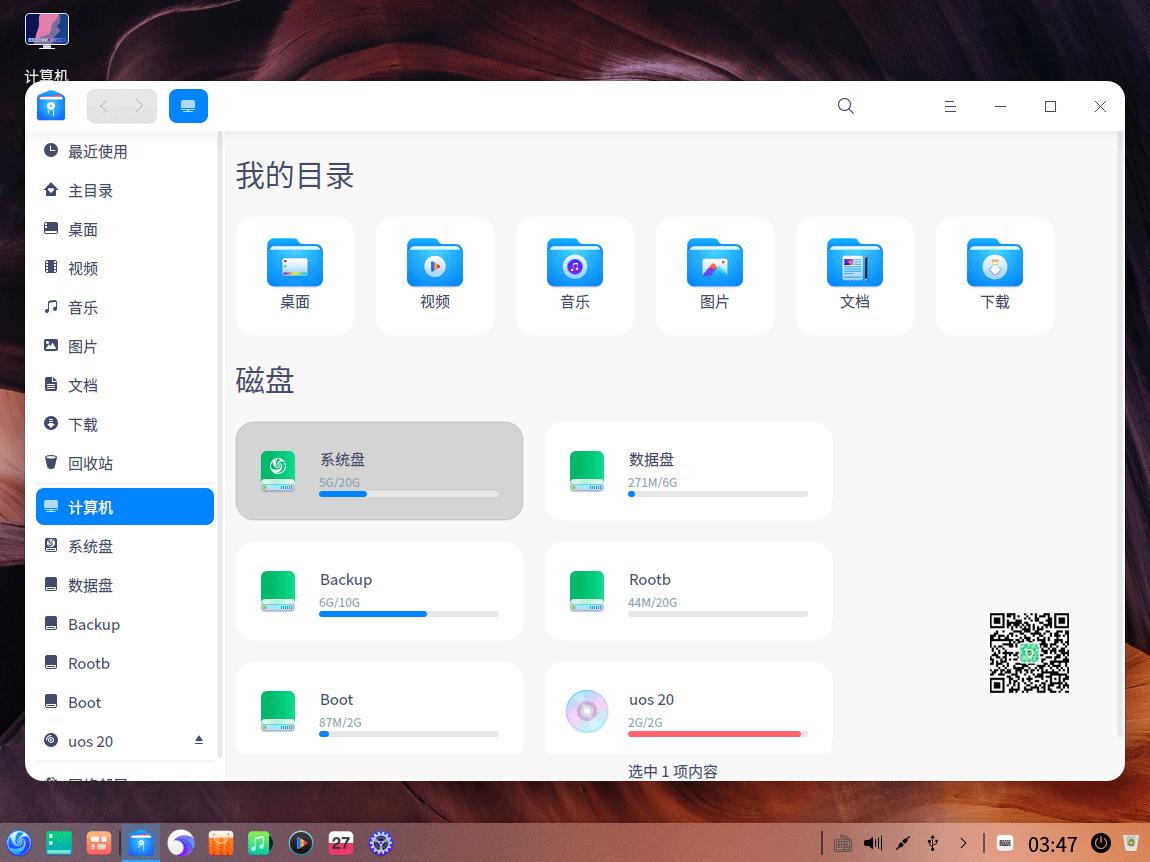Open 主目录 from the sidebar
1150x862 pixels.
point(90,190)
